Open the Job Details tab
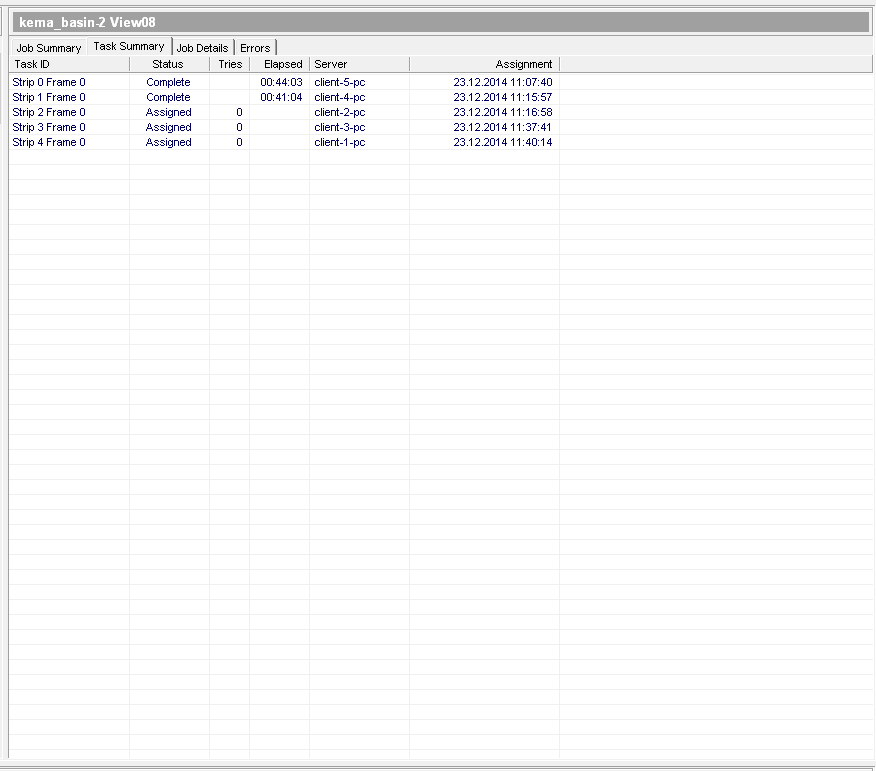 click(x=202, y=48)
